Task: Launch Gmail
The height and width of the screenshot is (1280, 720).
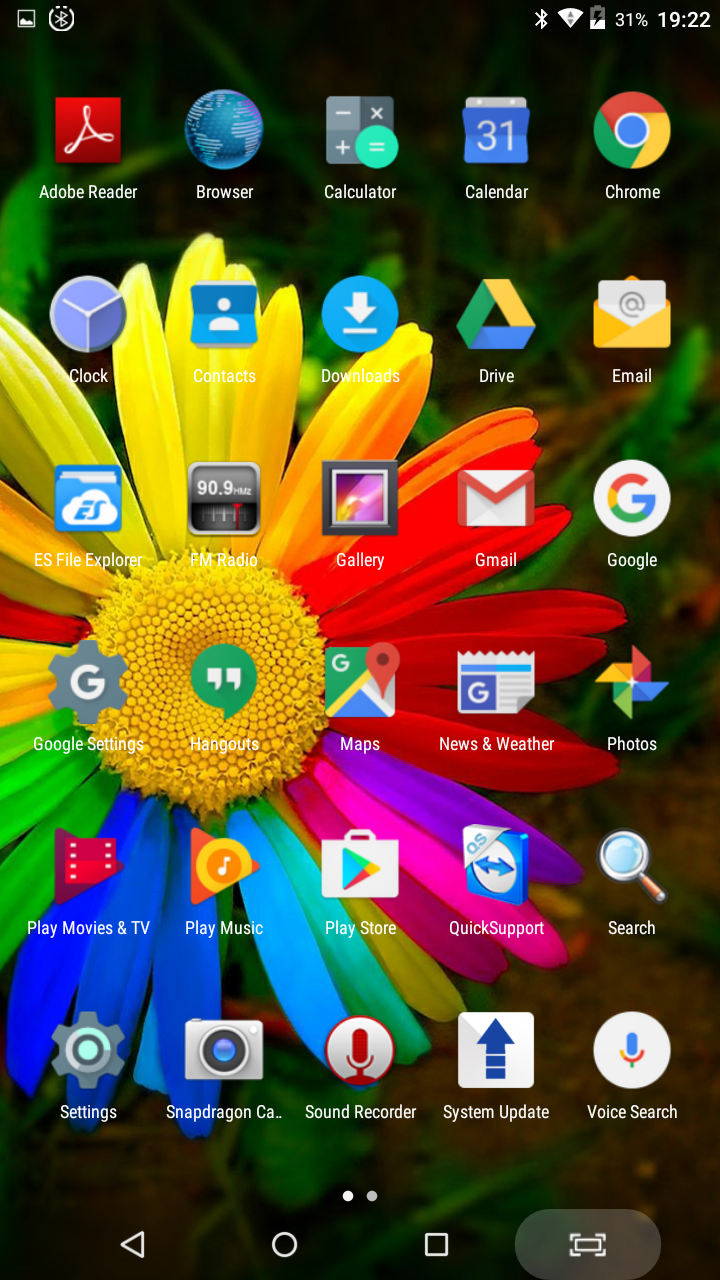Action: (496, 499)
